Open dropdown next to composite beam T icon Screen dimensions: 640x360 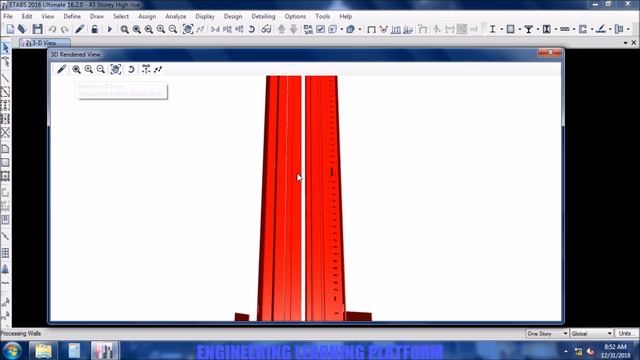click(538, 29)
